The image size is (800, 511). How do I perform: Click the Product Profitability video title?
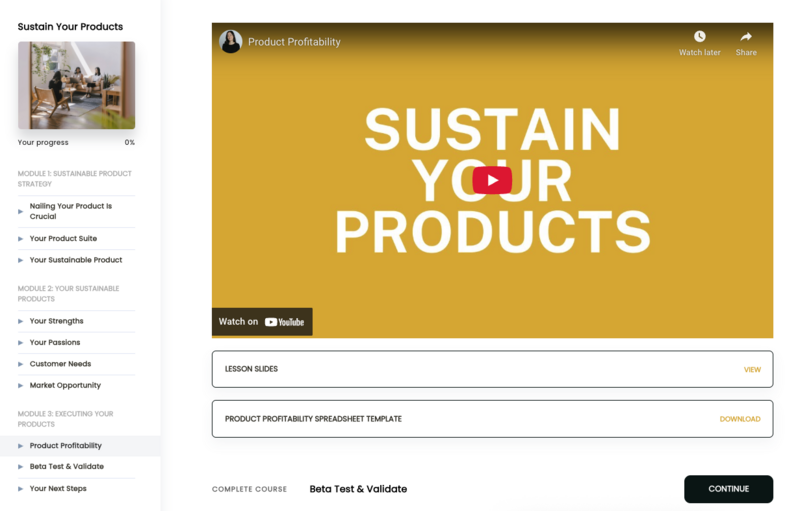tap(294, 42)
